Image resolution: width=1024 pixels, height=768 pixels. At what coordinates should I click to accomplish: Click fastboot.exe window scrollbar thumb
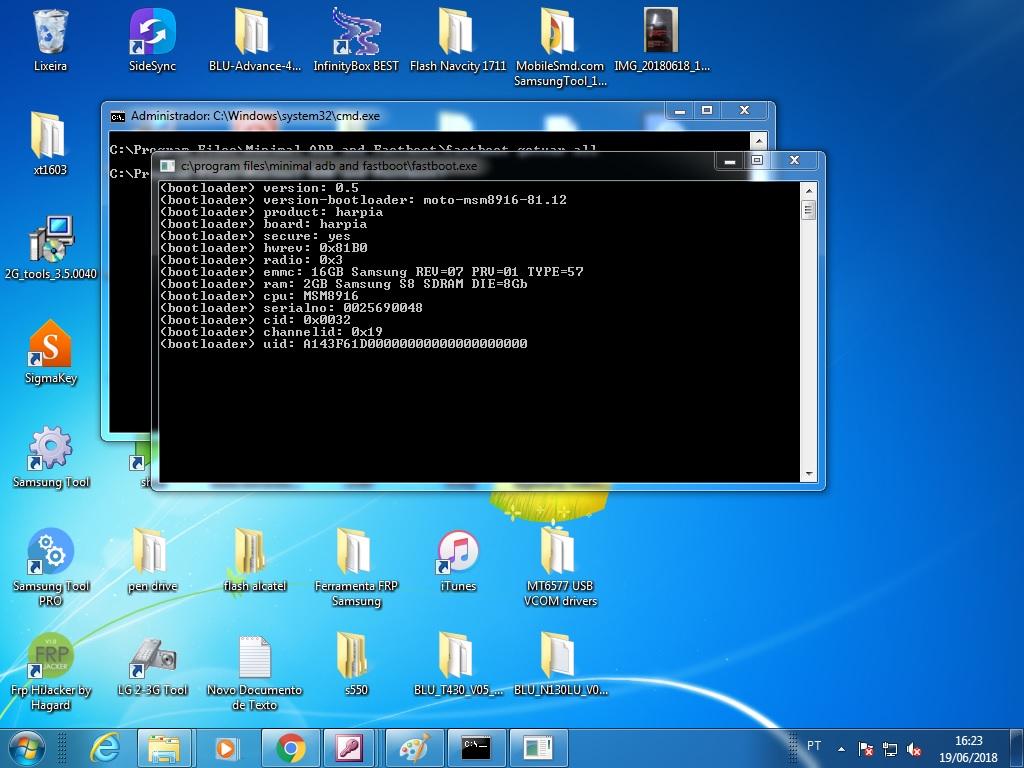click(808, 209)
